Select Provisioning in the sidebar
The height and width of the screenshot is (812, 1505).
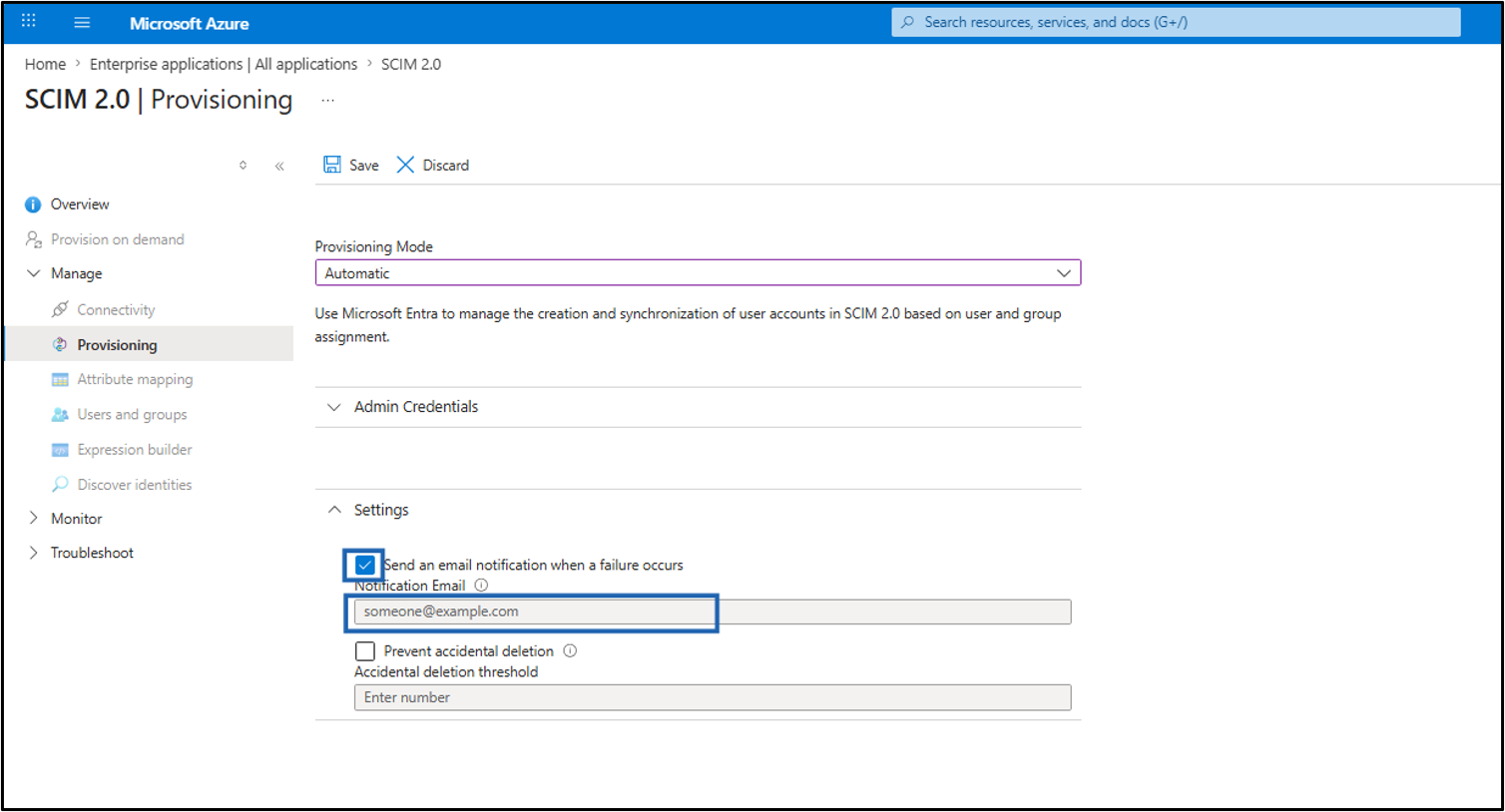click(117, 345)
